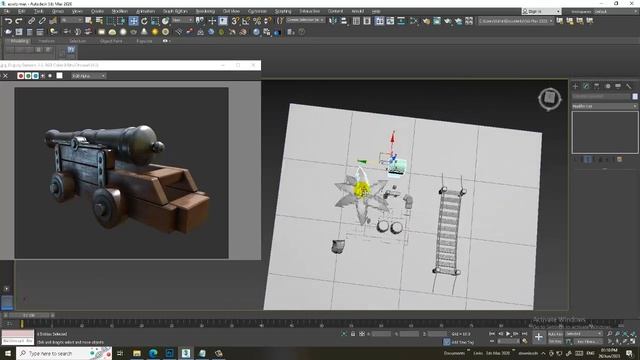
Task: Click the Mirror tool icon
Action: coord(333,21)
